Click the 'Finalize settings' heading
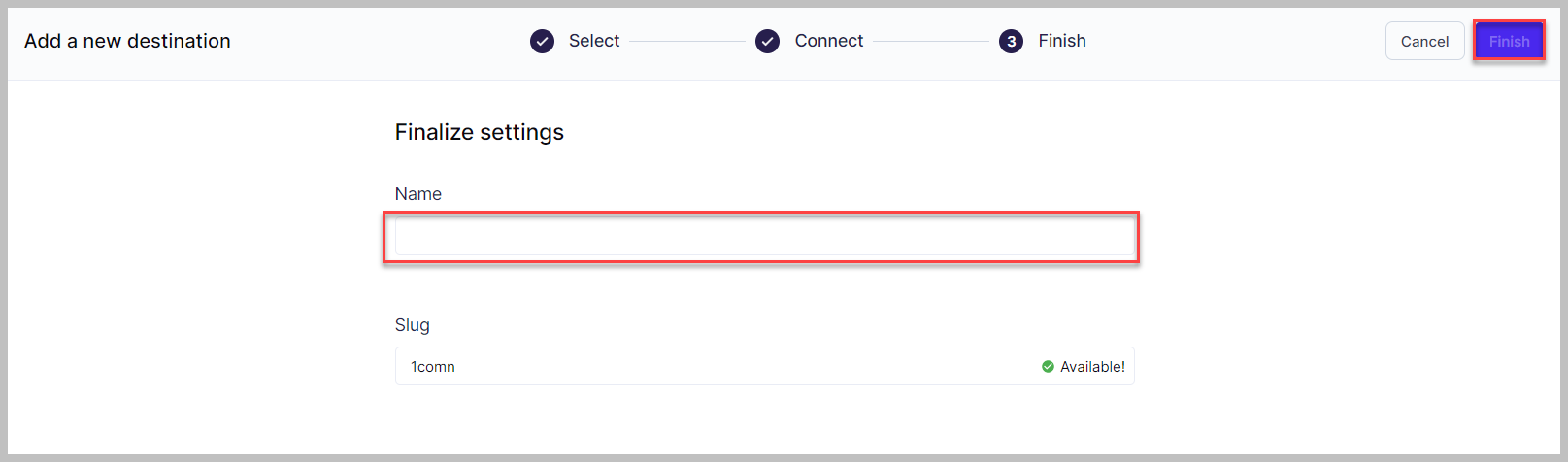This screenshot has width=1568, height=462. click(480, 132)
